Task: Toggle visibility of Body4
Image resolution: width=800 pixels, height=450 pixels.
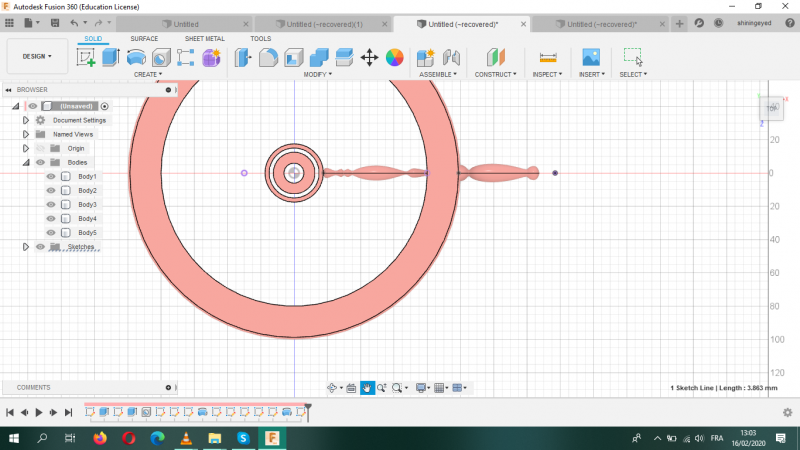Action: (51, 218)
